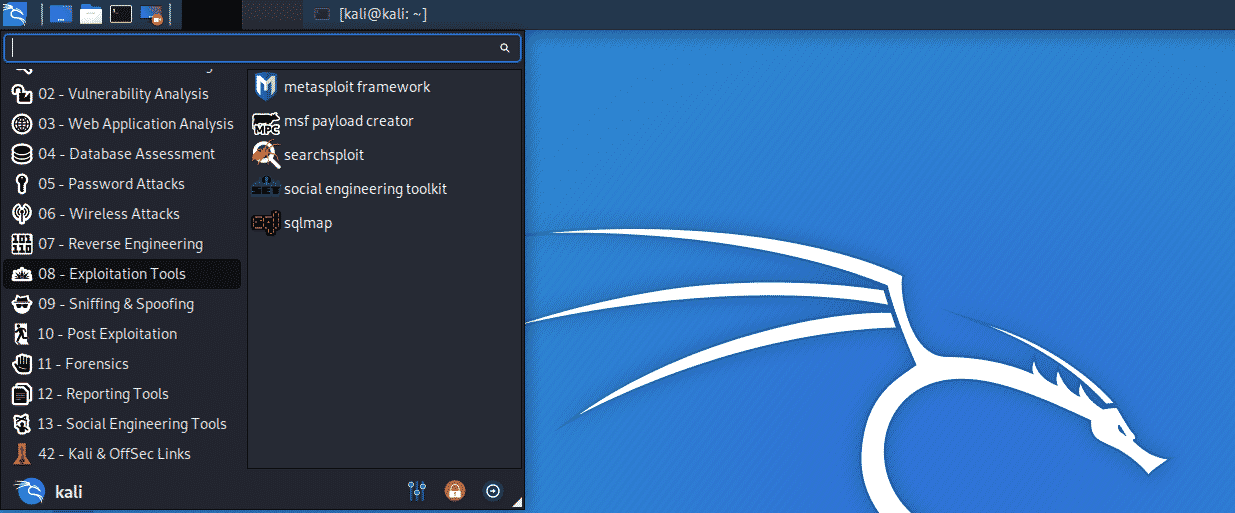The width and height of the screenshot is (1235, 513).
Task: Open the file manager in the top panel
Action: (x=91, y=14)
